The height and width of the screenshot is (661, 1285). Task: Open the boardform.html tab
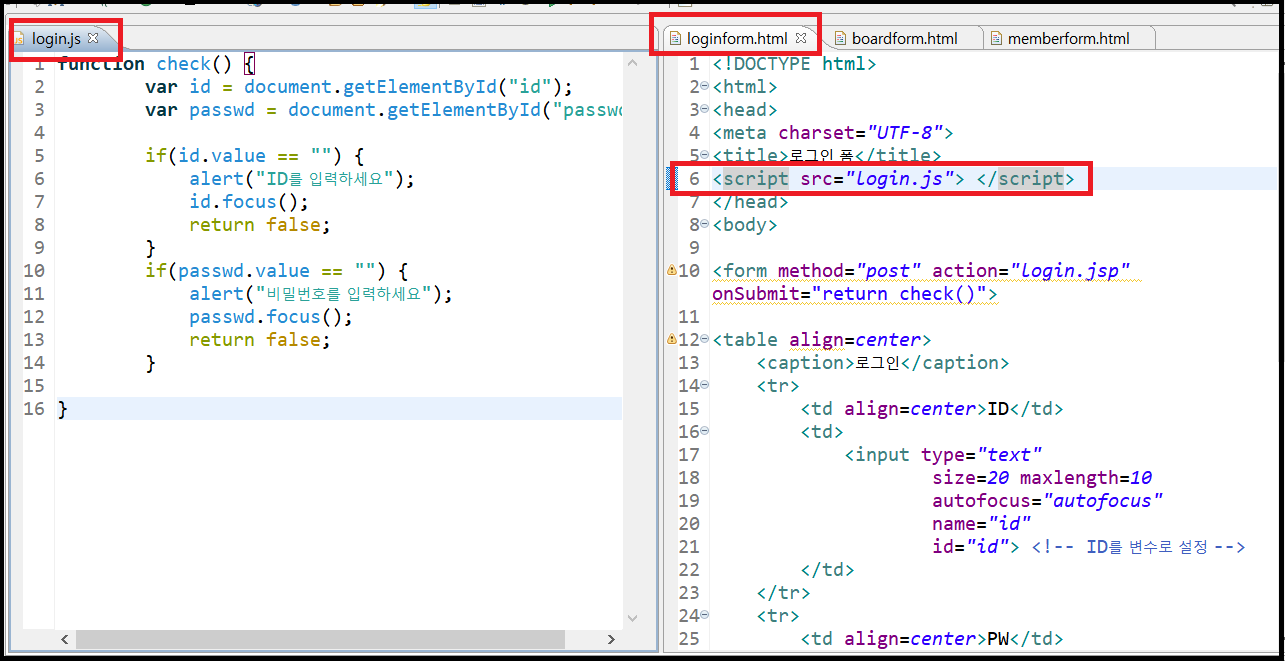(904, 39)
